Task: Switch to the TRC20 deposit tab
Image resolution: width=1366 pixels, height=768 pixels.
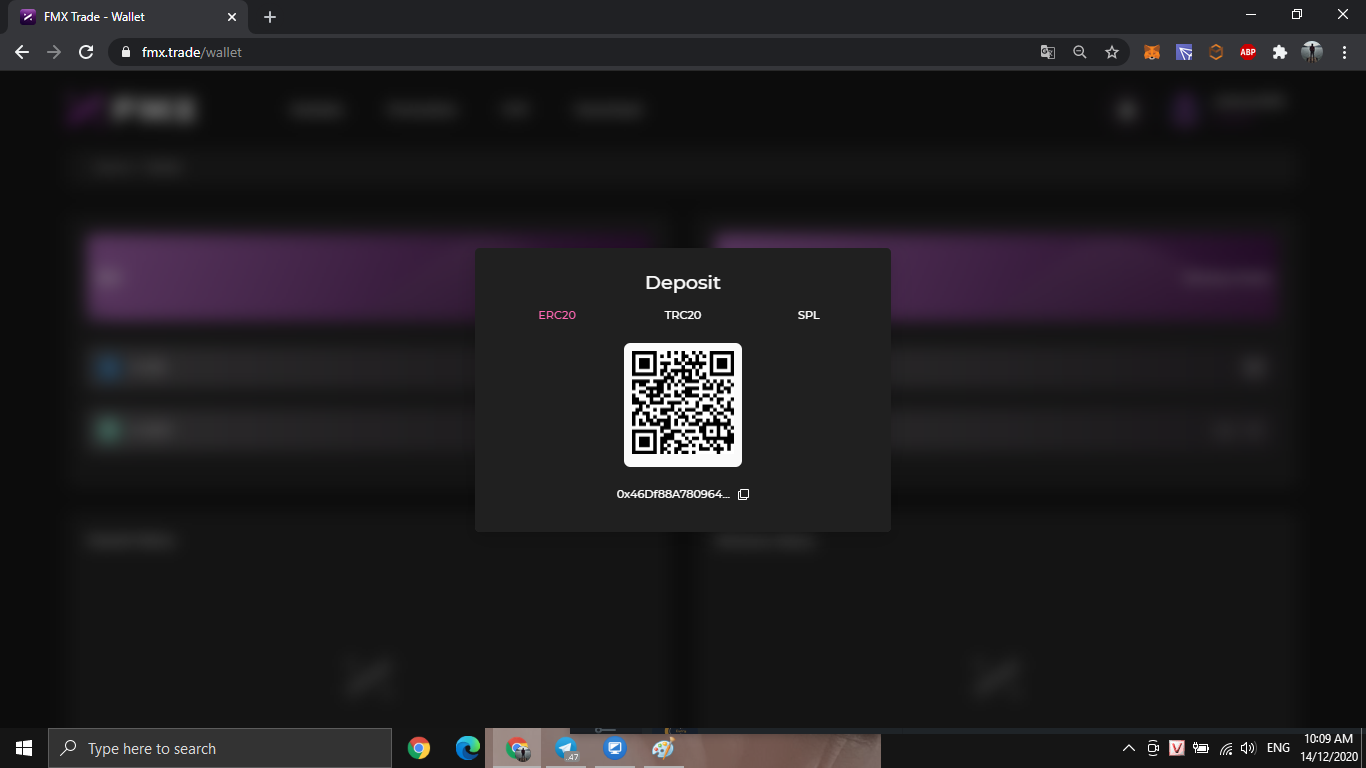Action: pyautogui.click(x=683, y=315)
